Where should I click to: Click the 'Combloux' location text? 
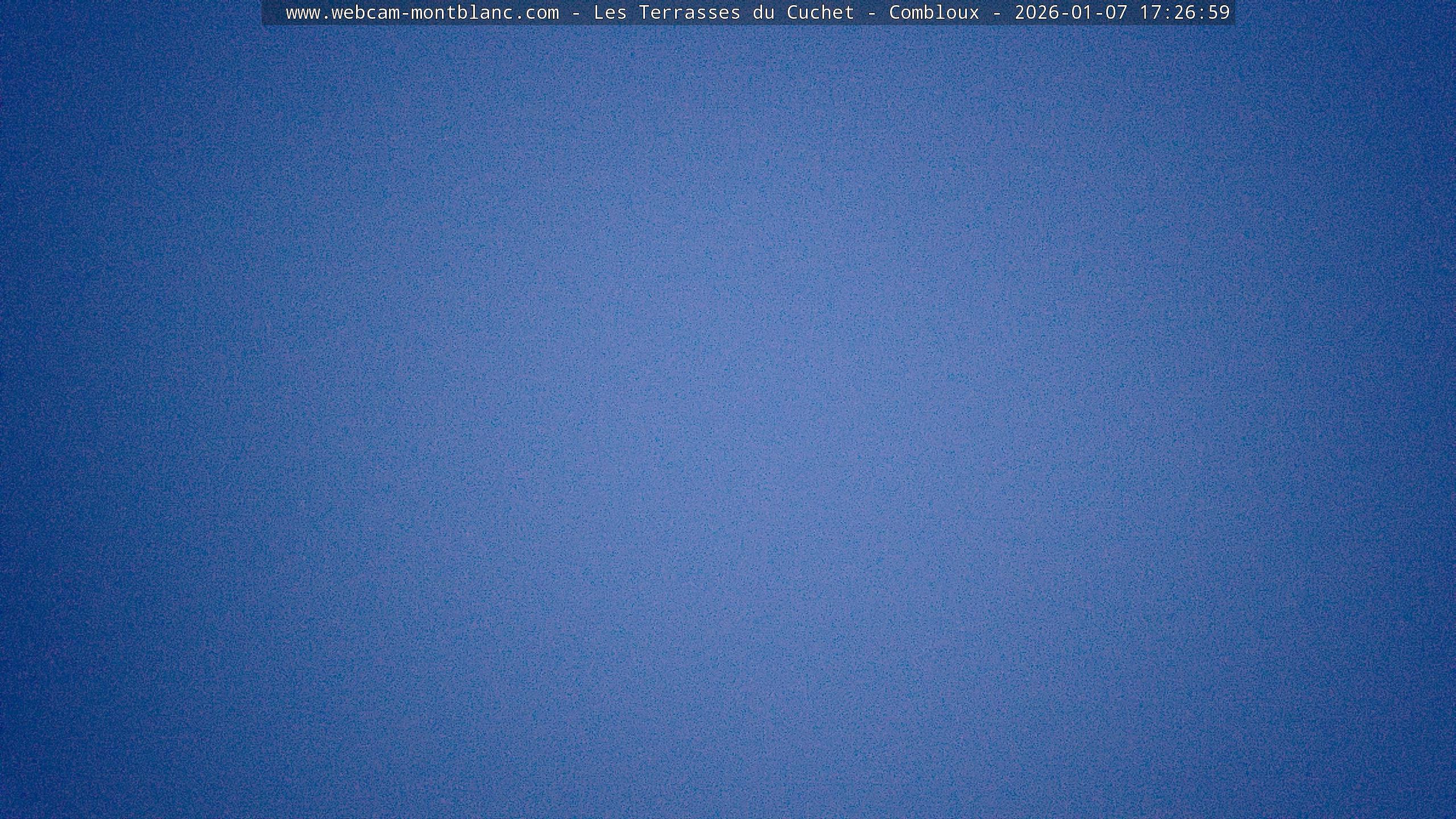click(x=934, y=13)
